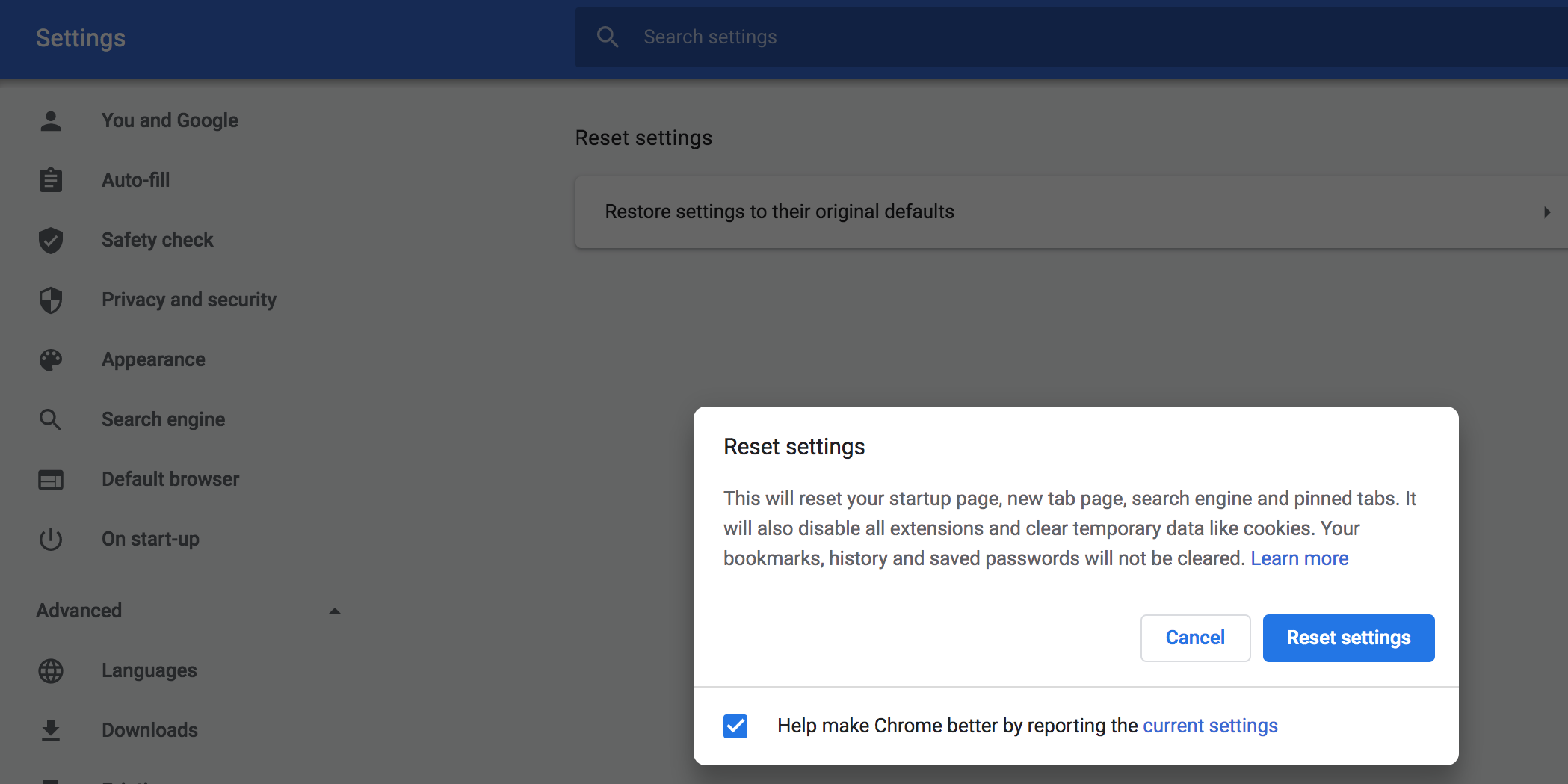Select Privacy and security from the sidebar
The image size is (1568, 784).
(x=188, y=300)
